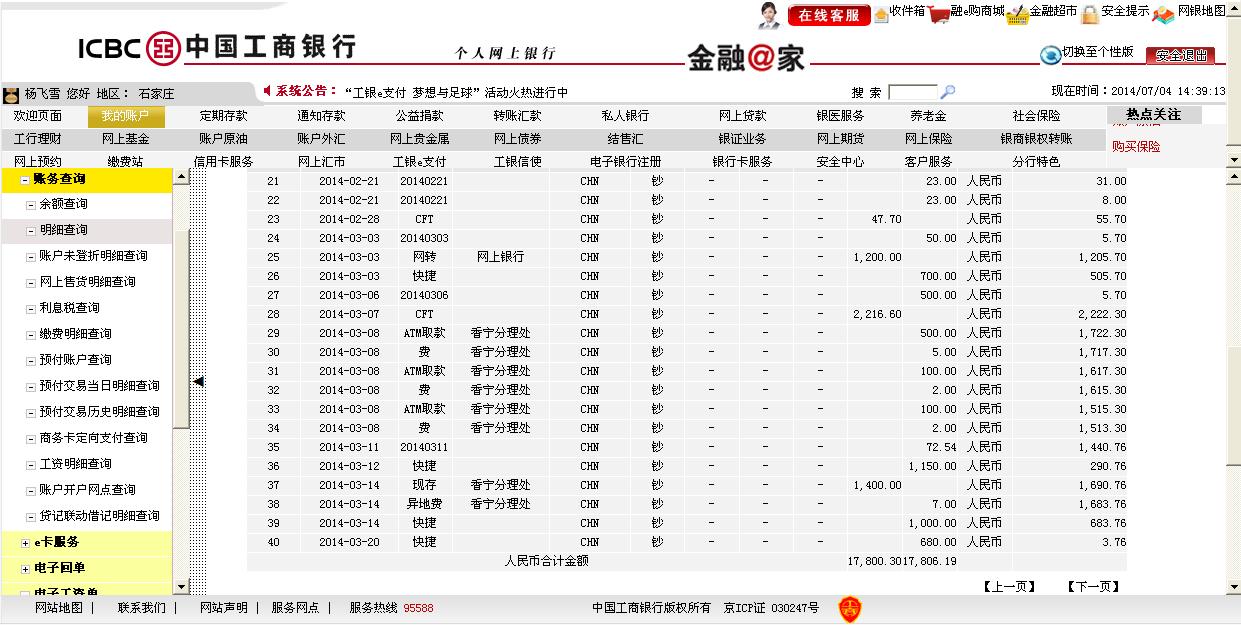Screen dimensions: 1241x625
Task: Select 预付账户查询 in the sidebar
Action: coord(76,360)
